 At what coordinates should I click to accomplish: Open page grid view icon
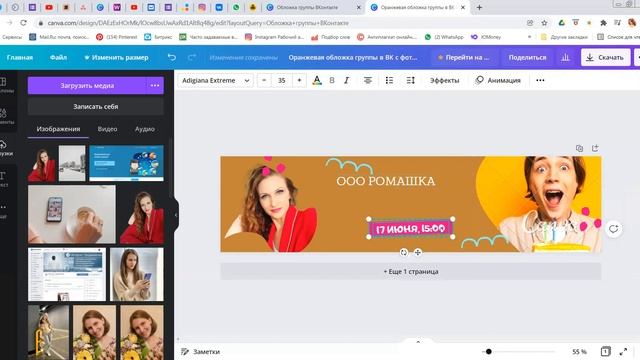point(606,351)
